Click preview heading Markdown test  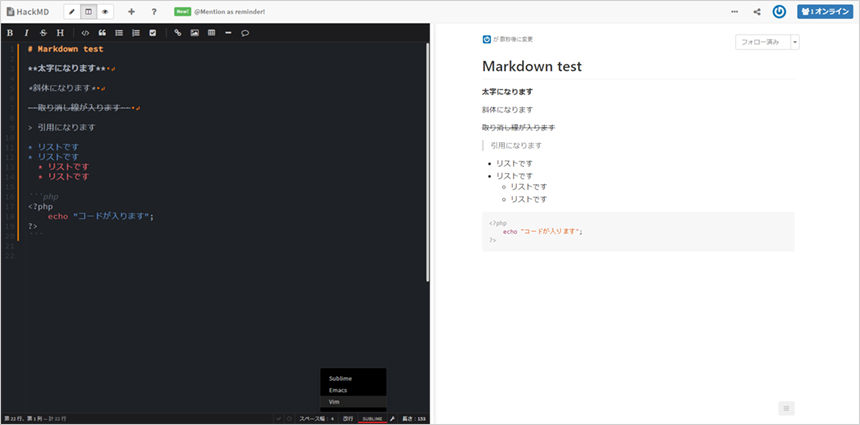pyautogui.click(x=532, y=66)
